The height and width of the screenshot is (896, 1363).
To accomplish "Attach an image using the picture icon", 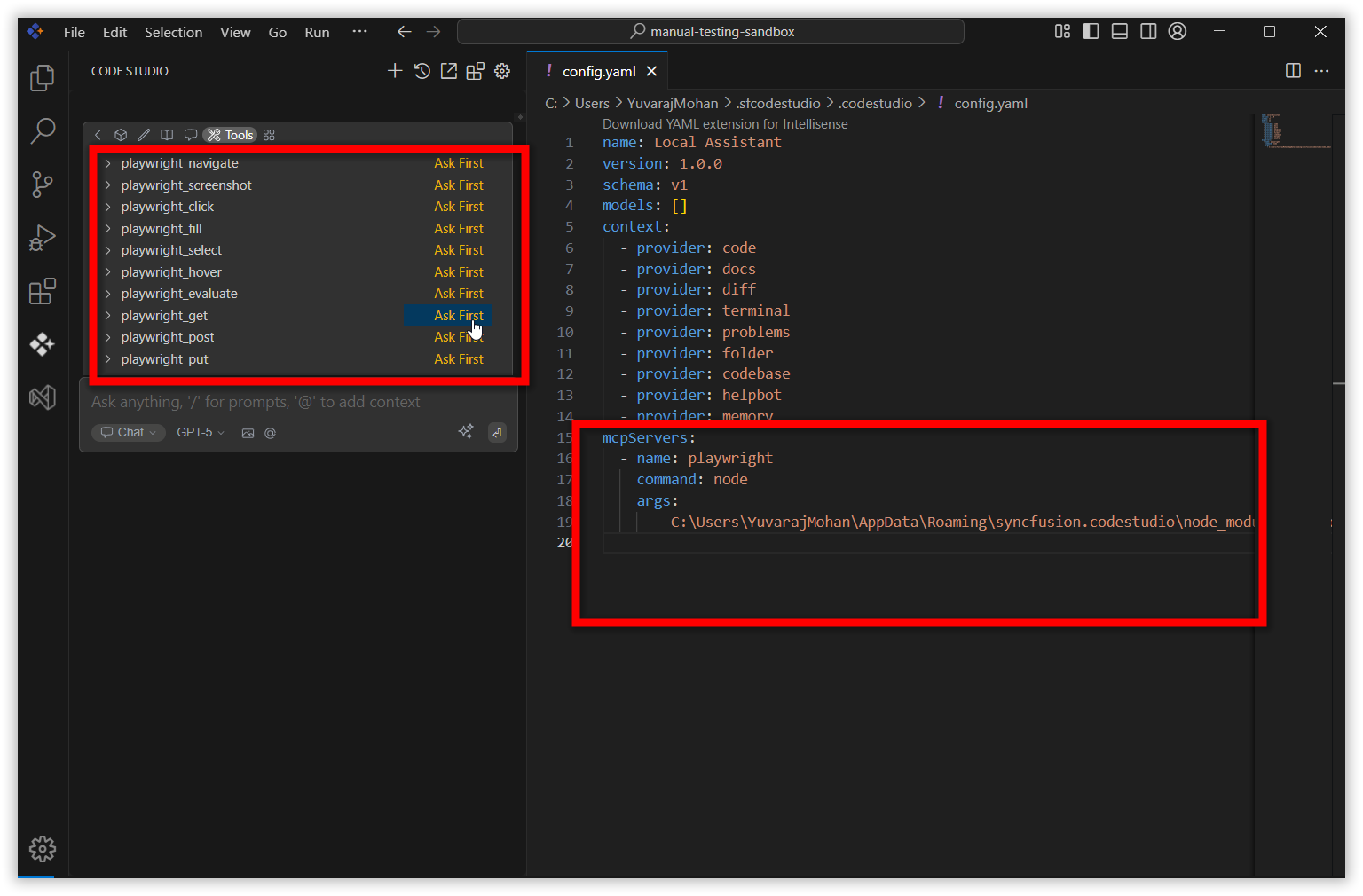I will 248,433.
